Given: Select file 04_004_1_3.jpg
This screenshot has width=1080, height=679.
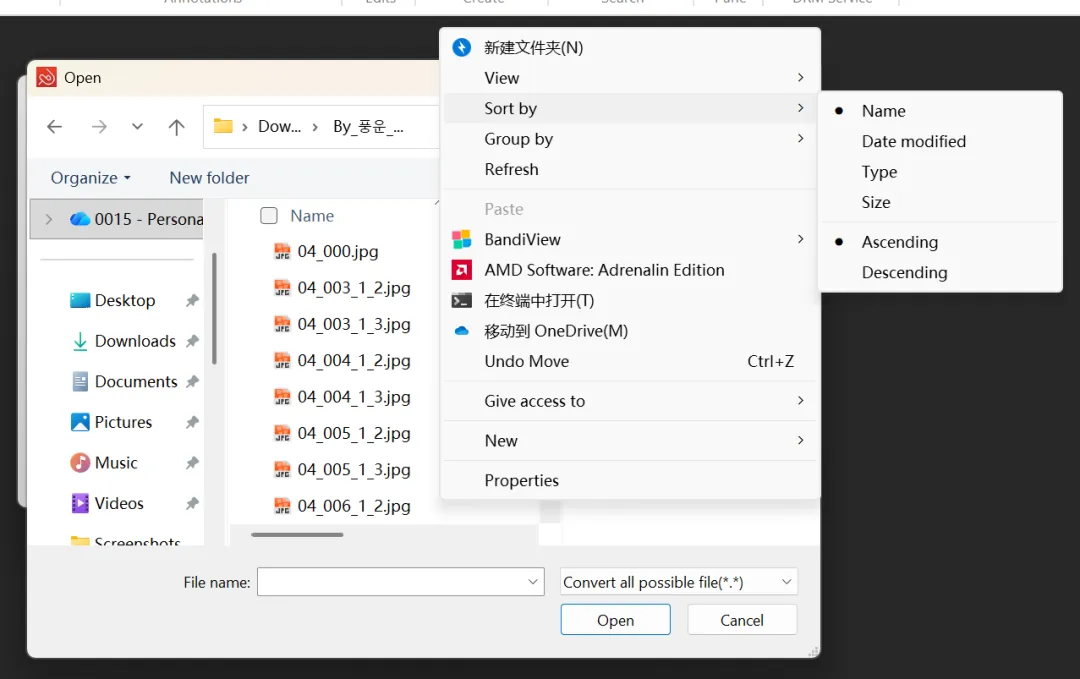Looking at the screenshot, I should [342, 397].
